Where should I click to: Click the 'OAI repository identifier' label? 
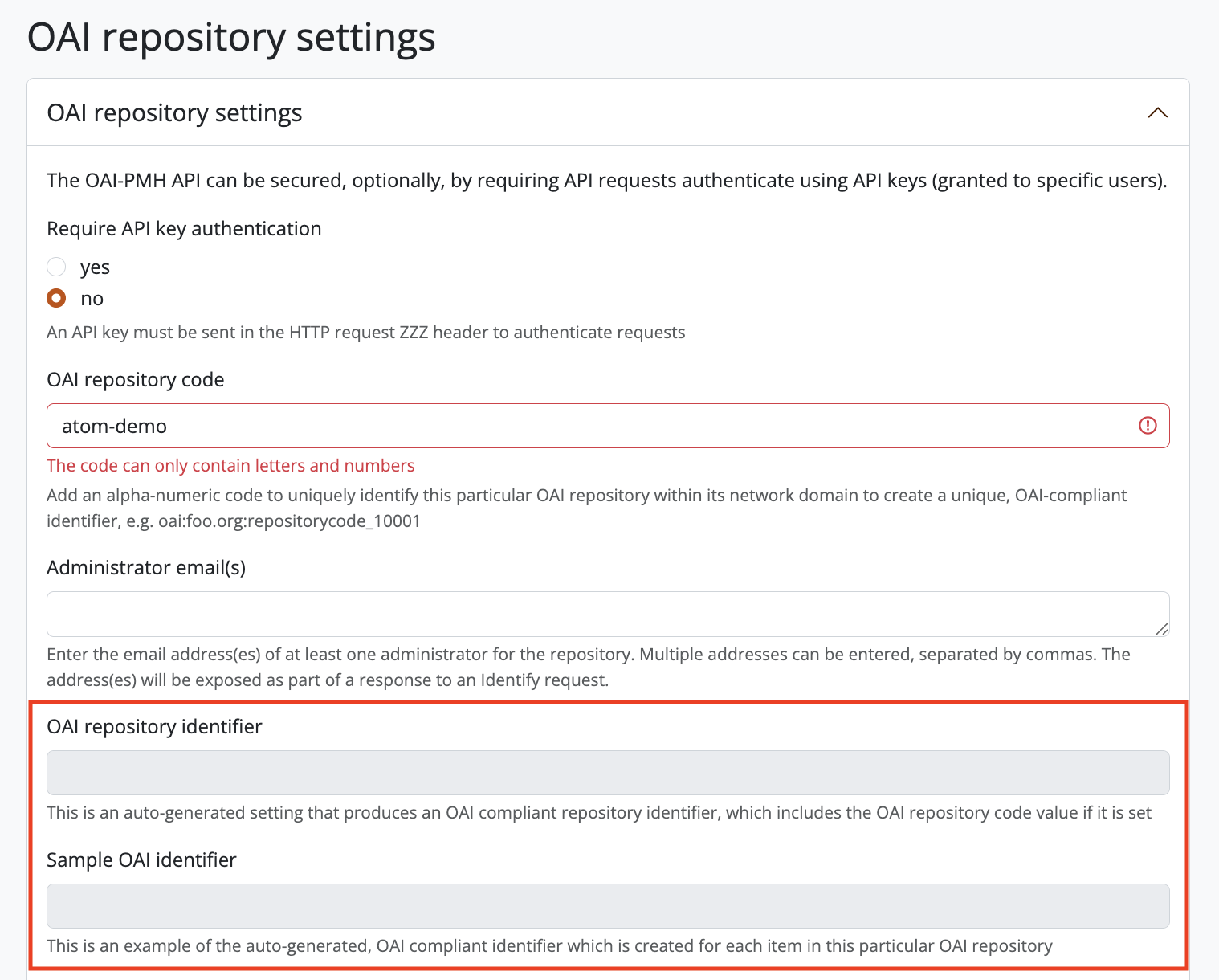click(x=154, y=727)
